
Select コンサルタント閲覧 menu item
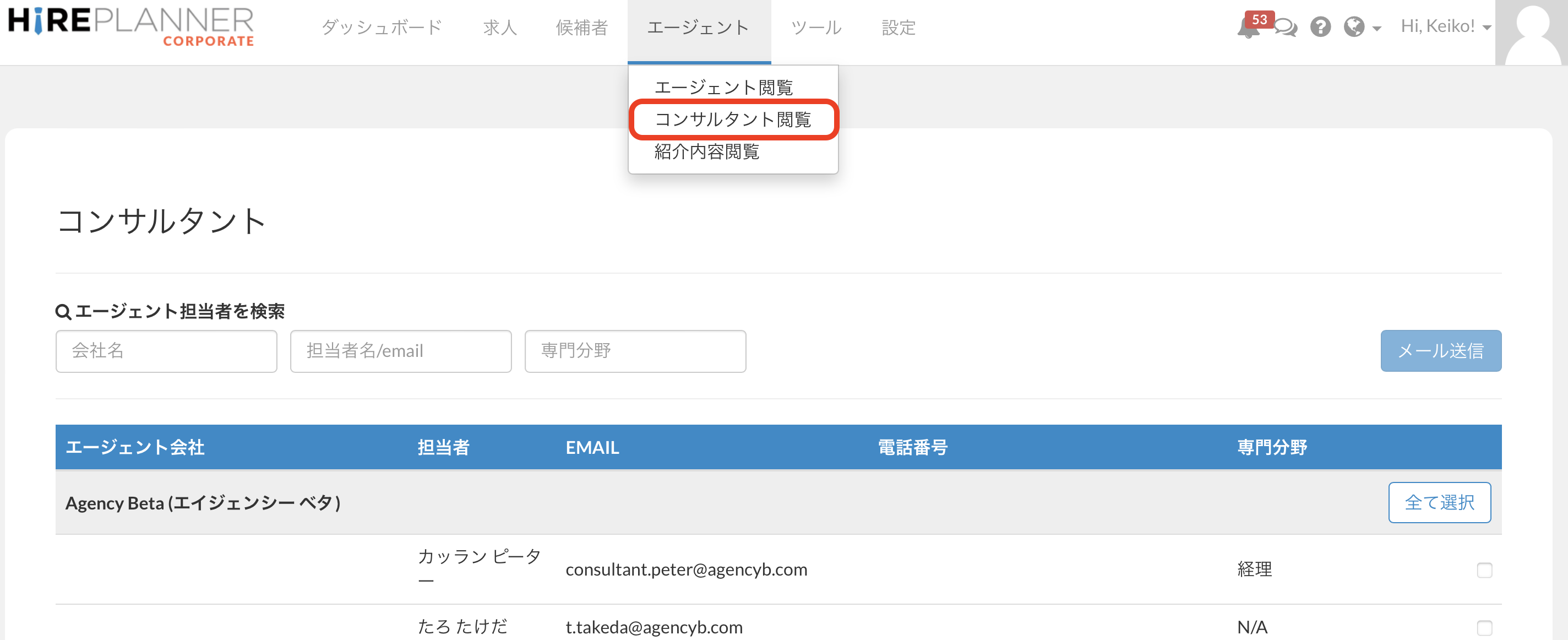[732, 120]
